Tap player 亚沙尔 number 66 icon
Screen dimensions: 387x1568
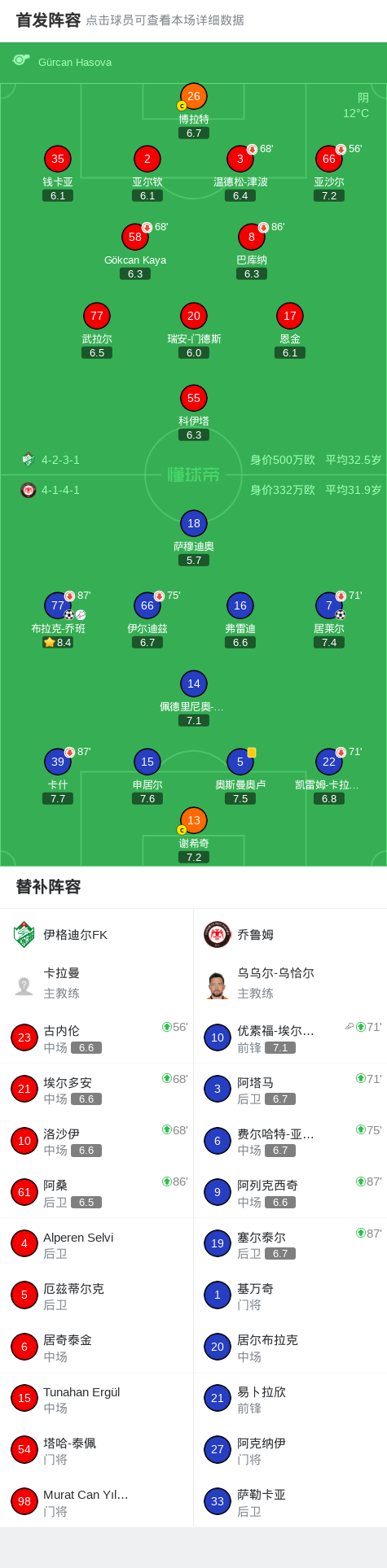[329, 159]
